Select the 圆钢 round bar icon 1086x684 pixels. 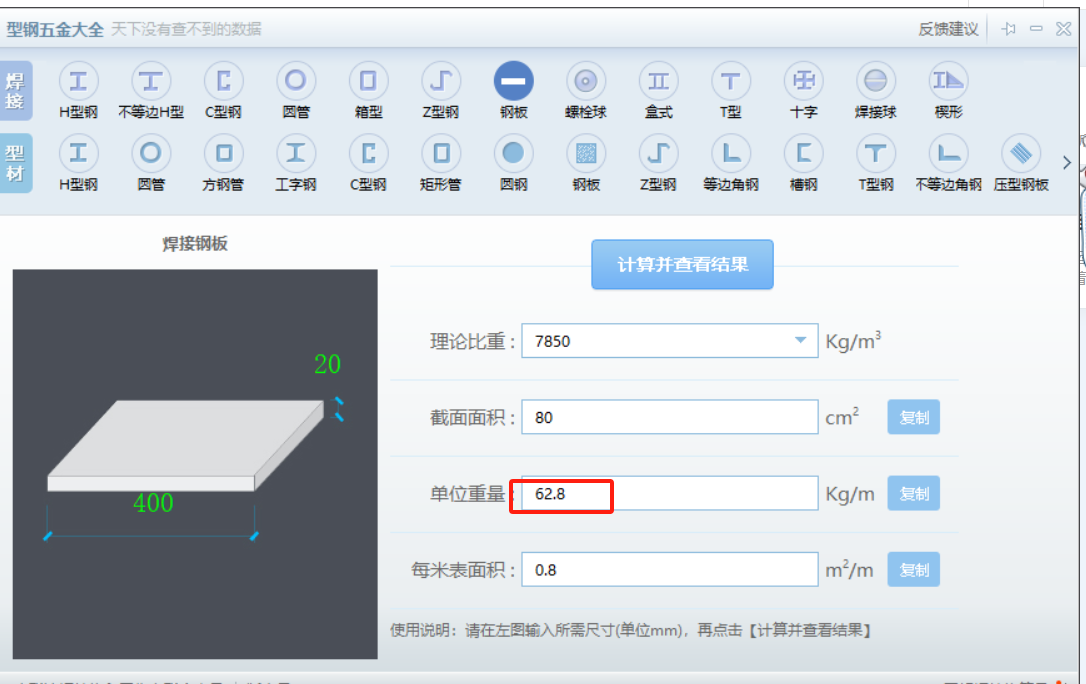click(x=513, y=154)
